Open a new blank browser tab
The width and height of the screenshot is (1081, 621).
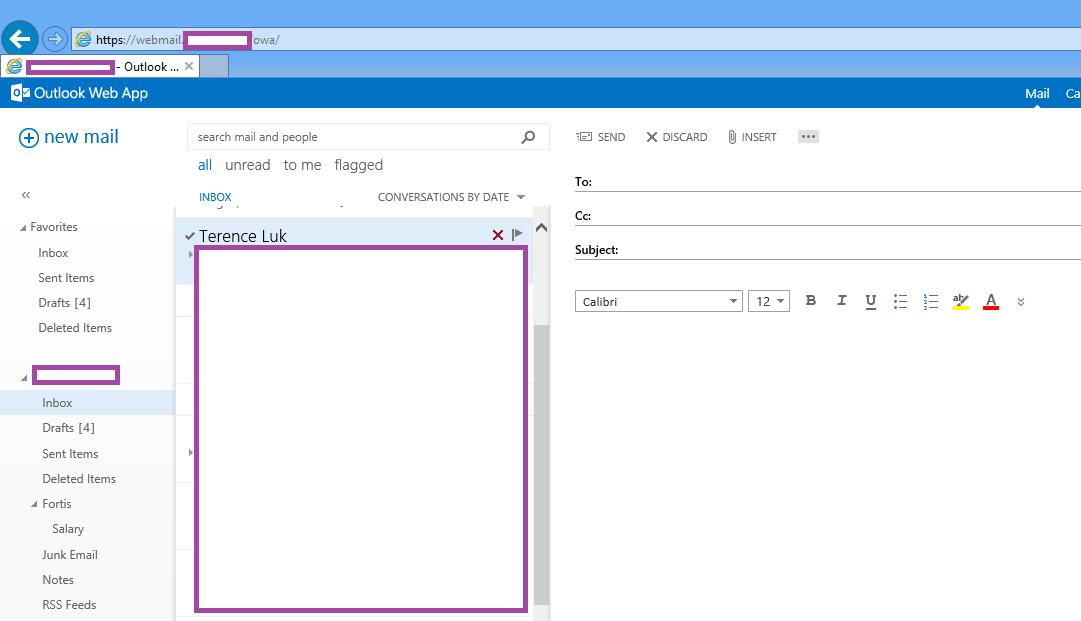(214, 67)
